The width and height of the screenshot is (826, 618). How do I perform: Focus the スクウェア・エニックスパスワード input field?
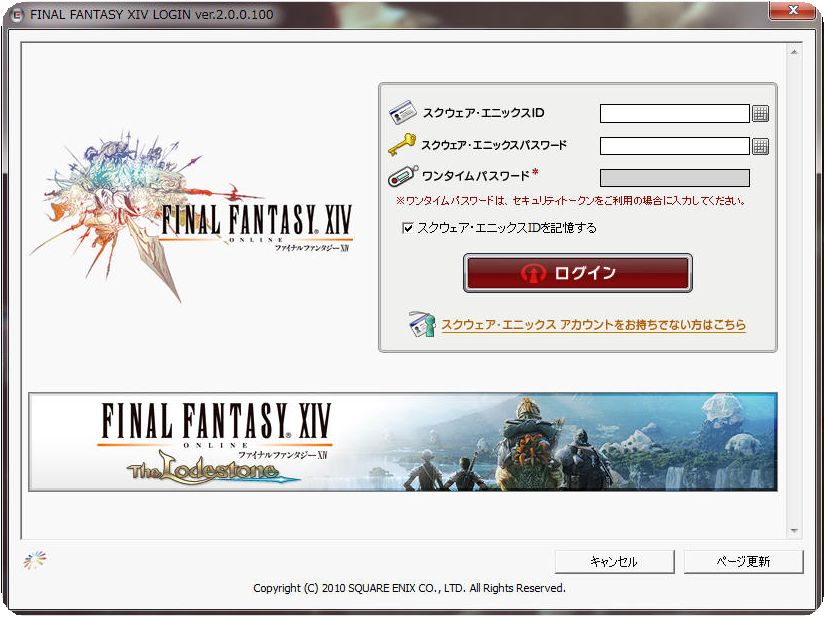(x=675, y=146)
